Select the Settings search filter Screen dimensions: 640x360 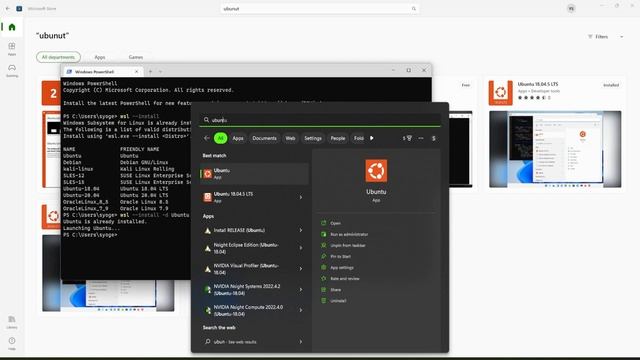[x=313, y=138]
